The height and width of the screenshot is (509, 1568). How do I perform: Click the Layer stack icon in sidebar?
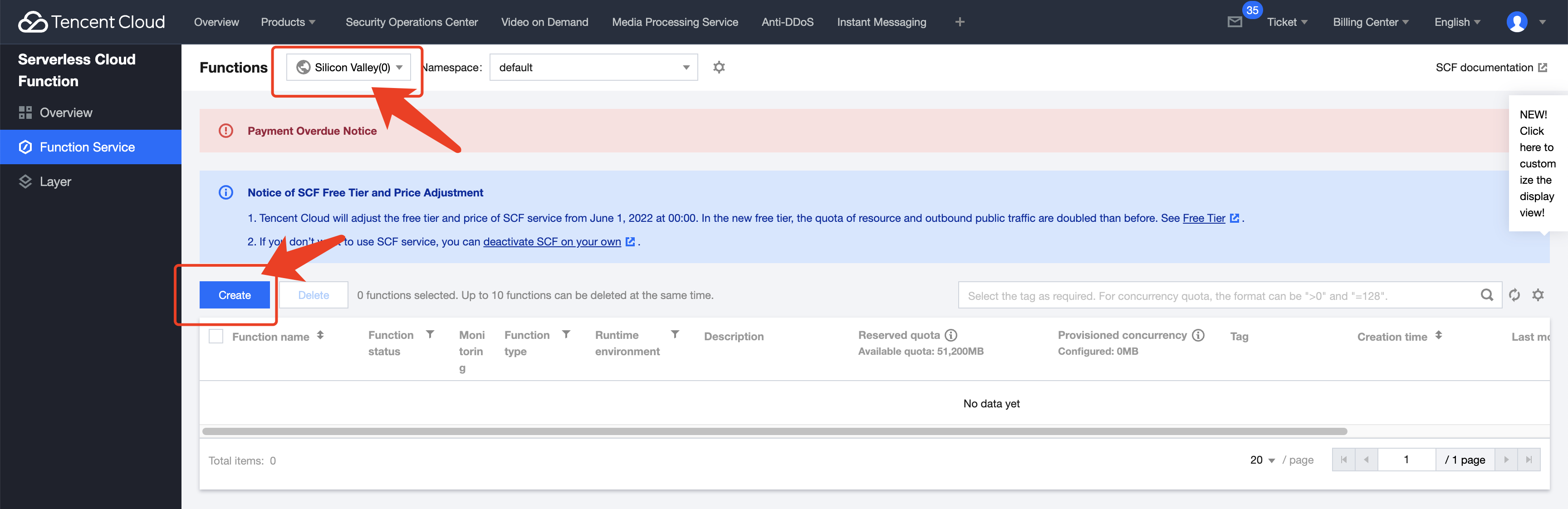[x=25, y=181]
